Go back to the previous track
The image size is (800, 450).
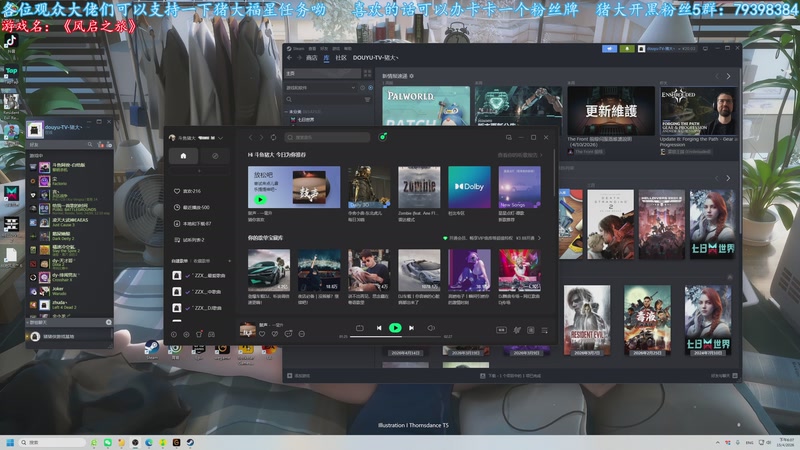[x=379, y=328]
